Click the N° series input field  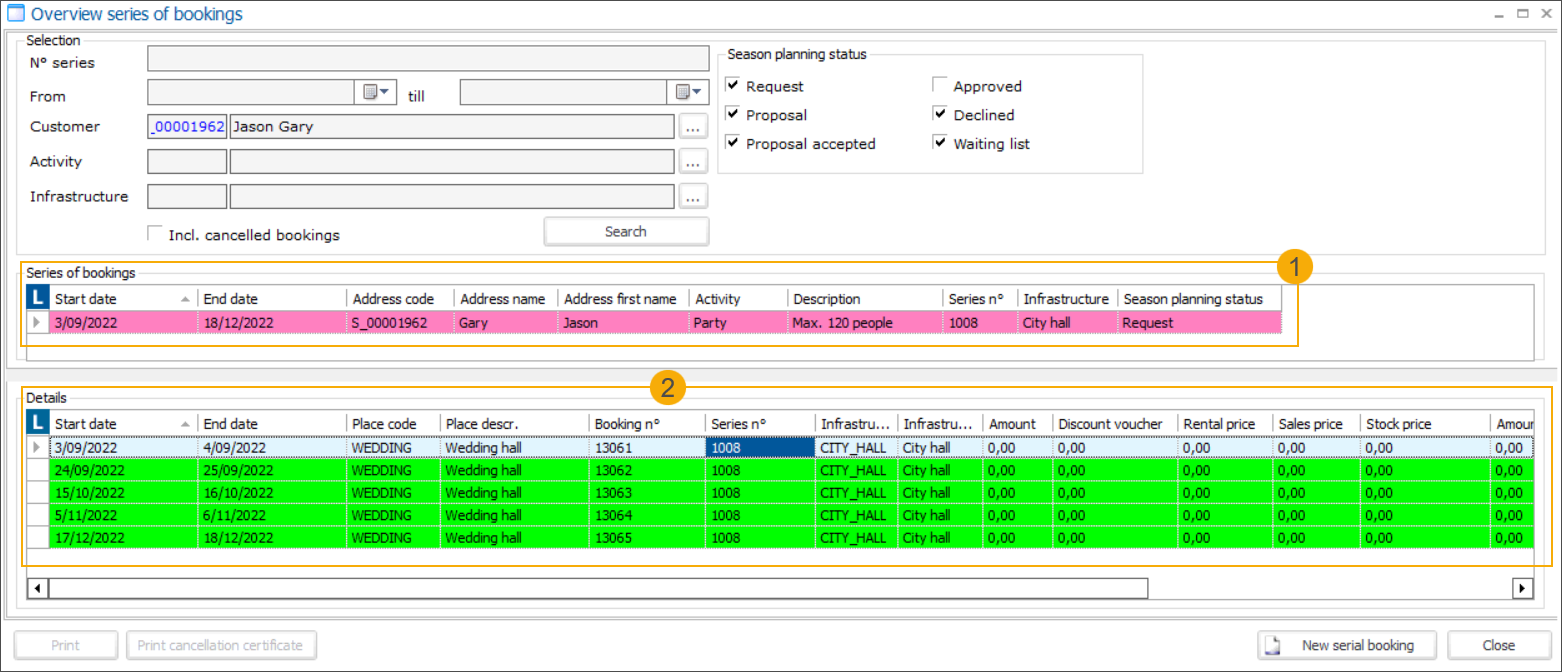(x=428, y=58)
